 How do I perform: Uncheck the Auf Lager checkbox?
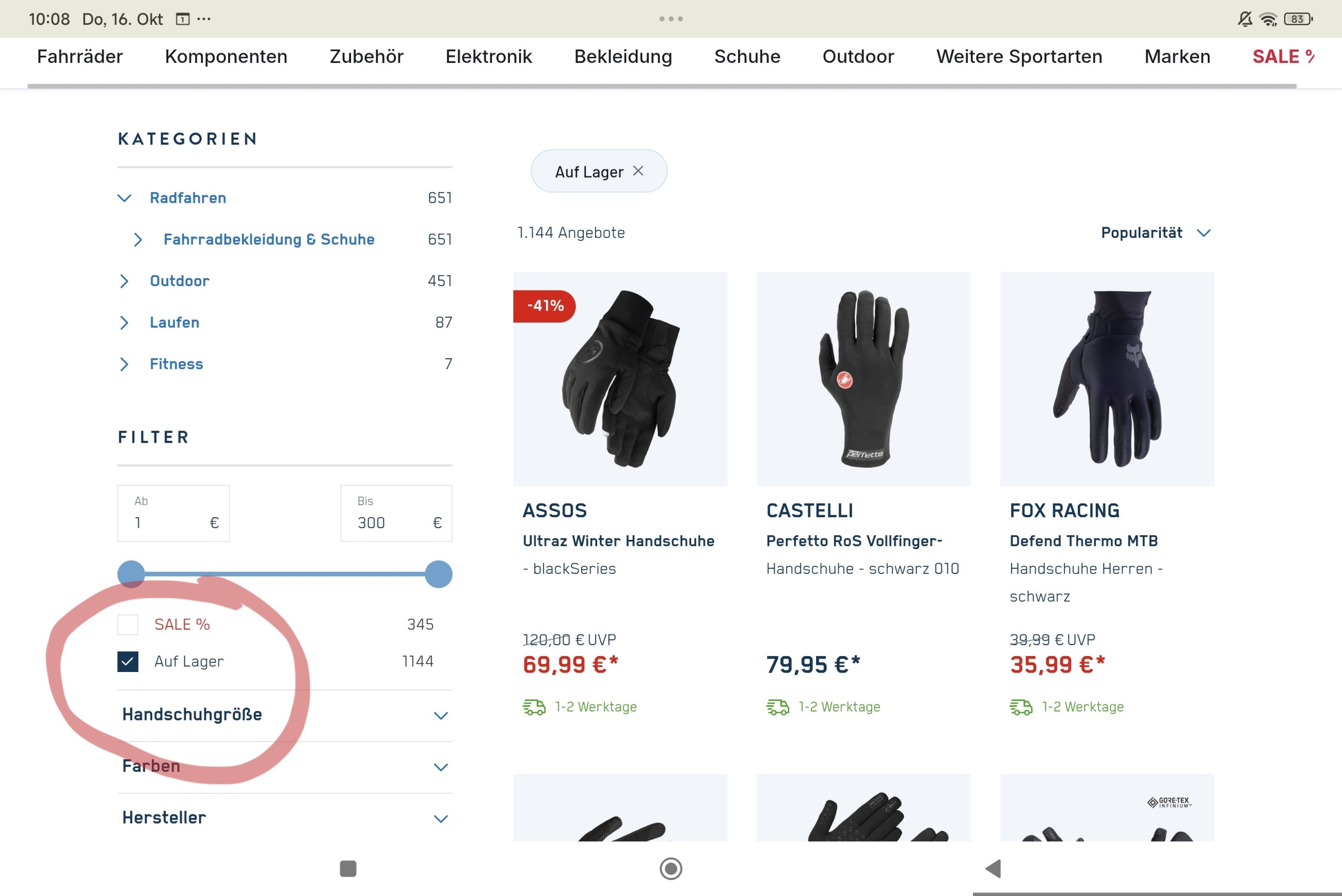click(x=128, y=662)
